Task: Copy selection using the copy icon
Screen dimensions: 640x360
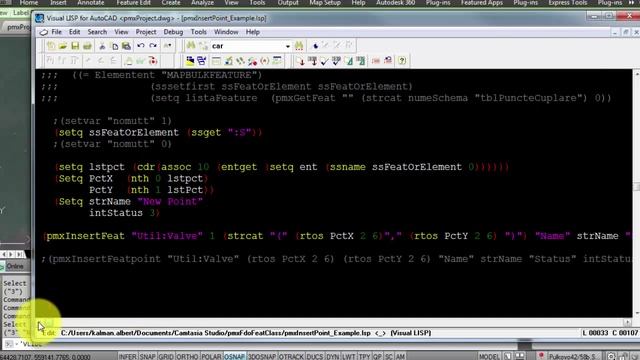Action: [115, 46]
